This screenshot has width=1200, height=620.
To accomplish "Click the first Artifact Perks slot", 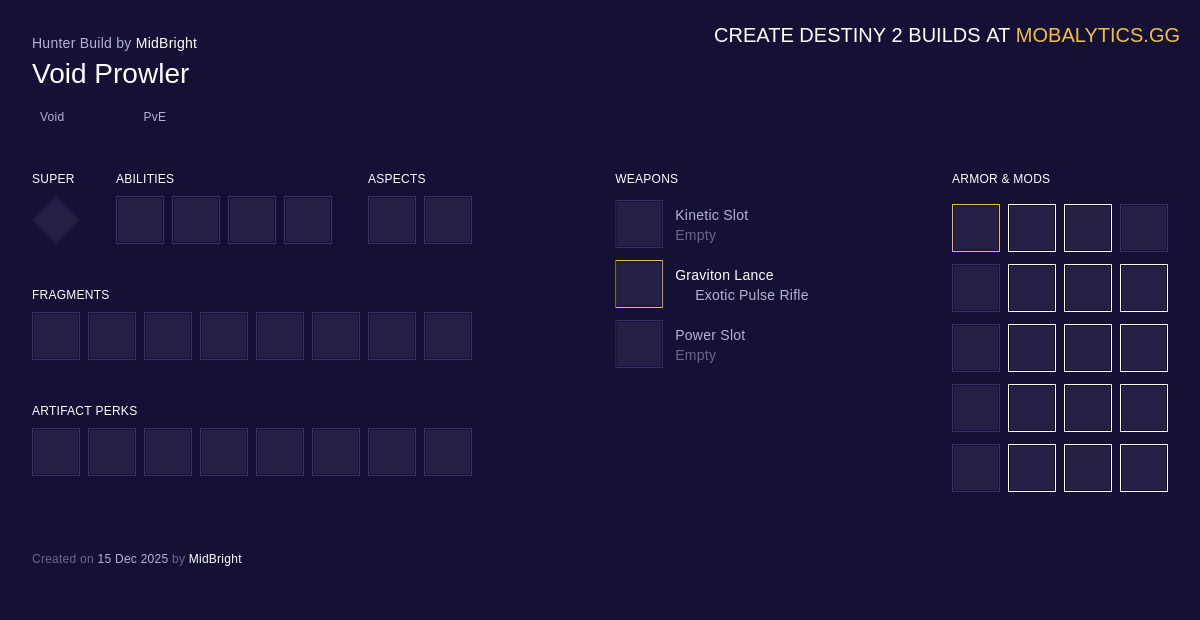I will [56, 452].
